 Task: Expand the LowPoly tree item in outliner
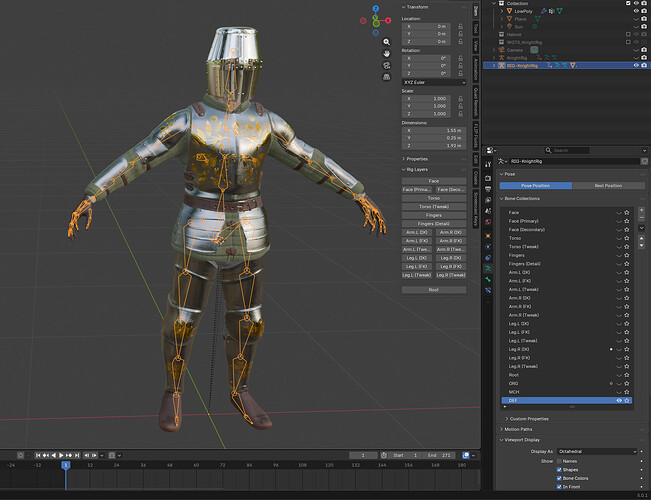coord(502,11)
